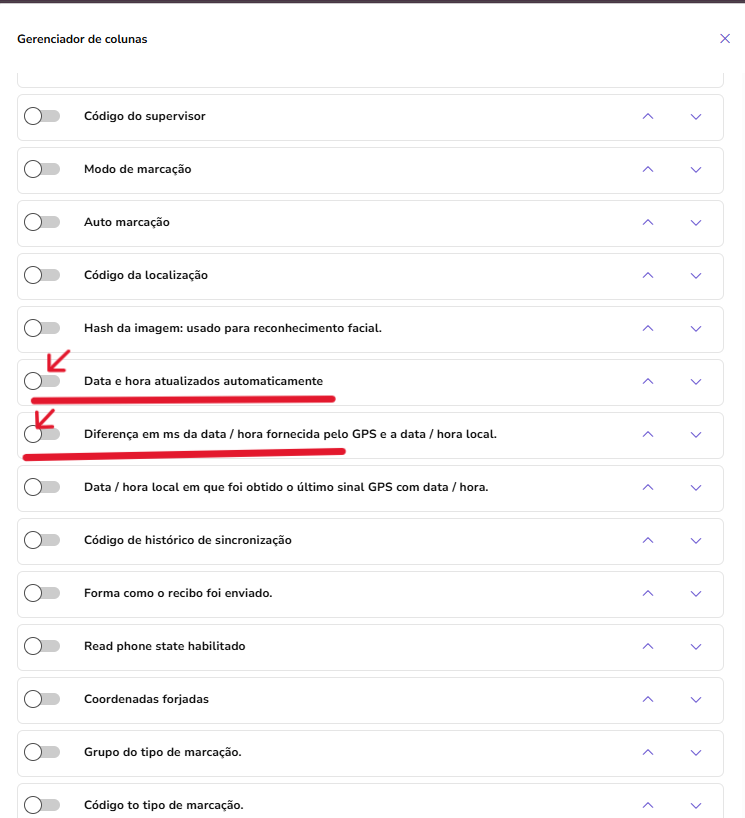
Task: Enable the 'Código do supervisor' column switch
Action: [x=42, y=116]
